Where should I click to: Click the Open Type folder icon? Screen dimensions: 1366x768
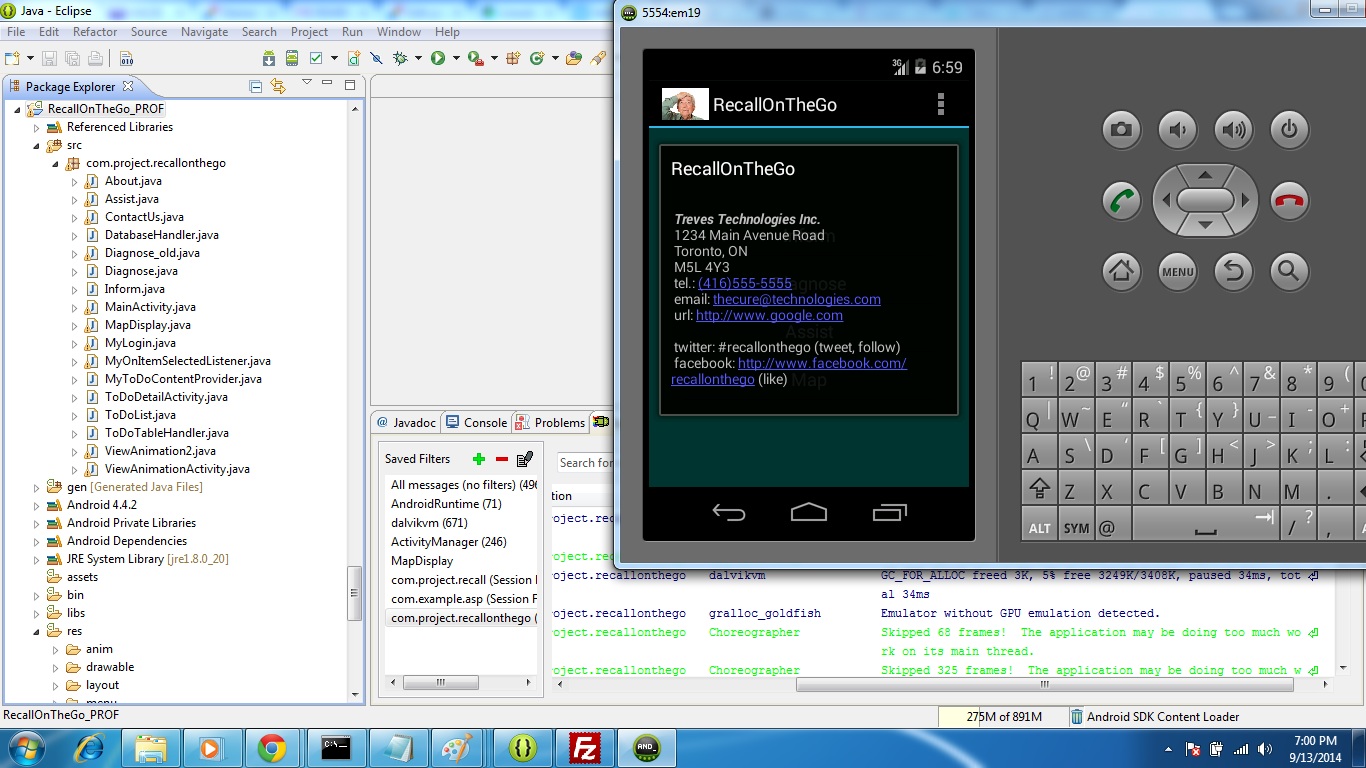574,59
